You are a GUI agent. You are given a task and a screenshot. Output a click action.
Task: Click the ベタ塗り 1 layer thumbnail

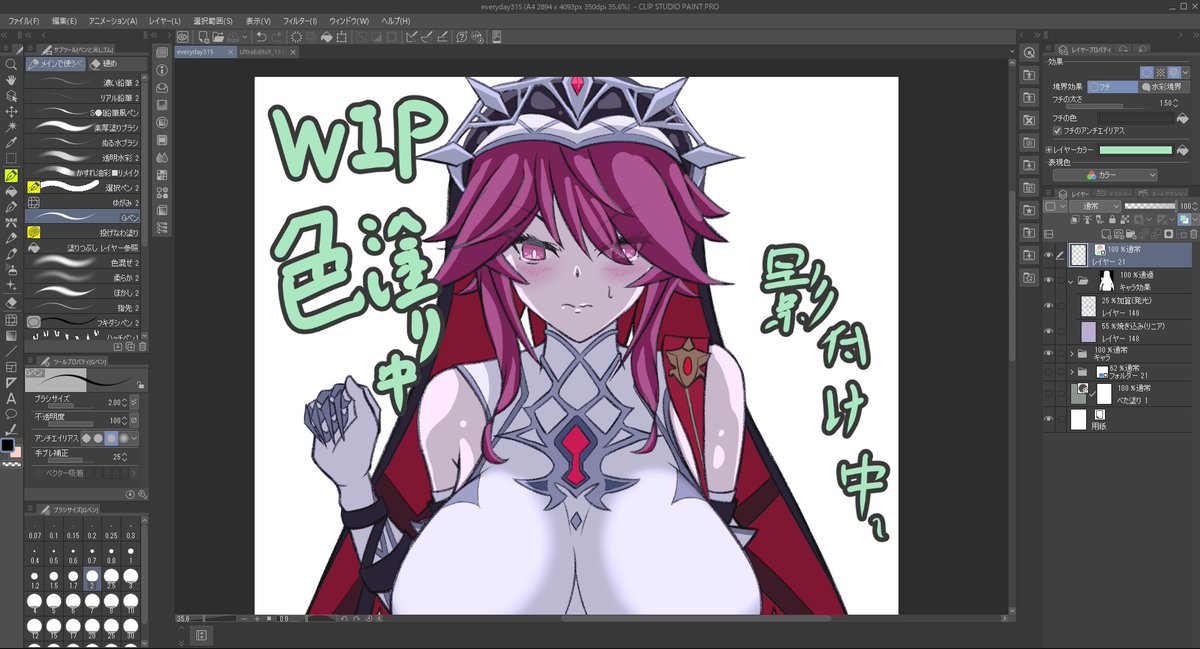click(1081, 392)
